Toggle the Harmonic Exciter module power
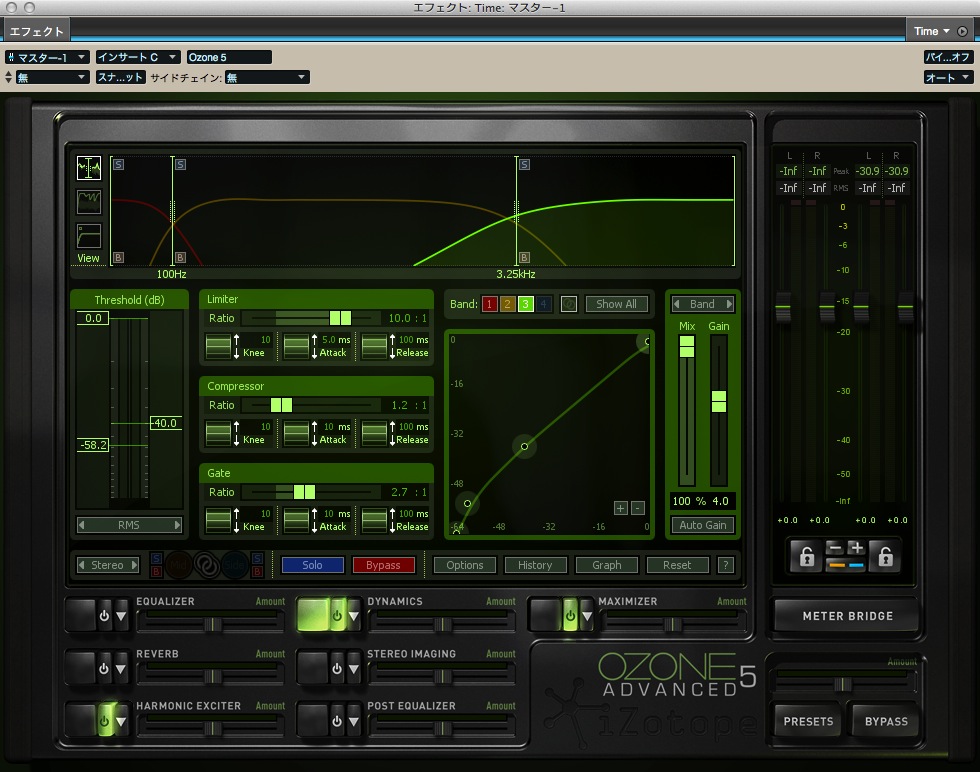The width and height of the screenshot is (980, 772). click(104, 721)
